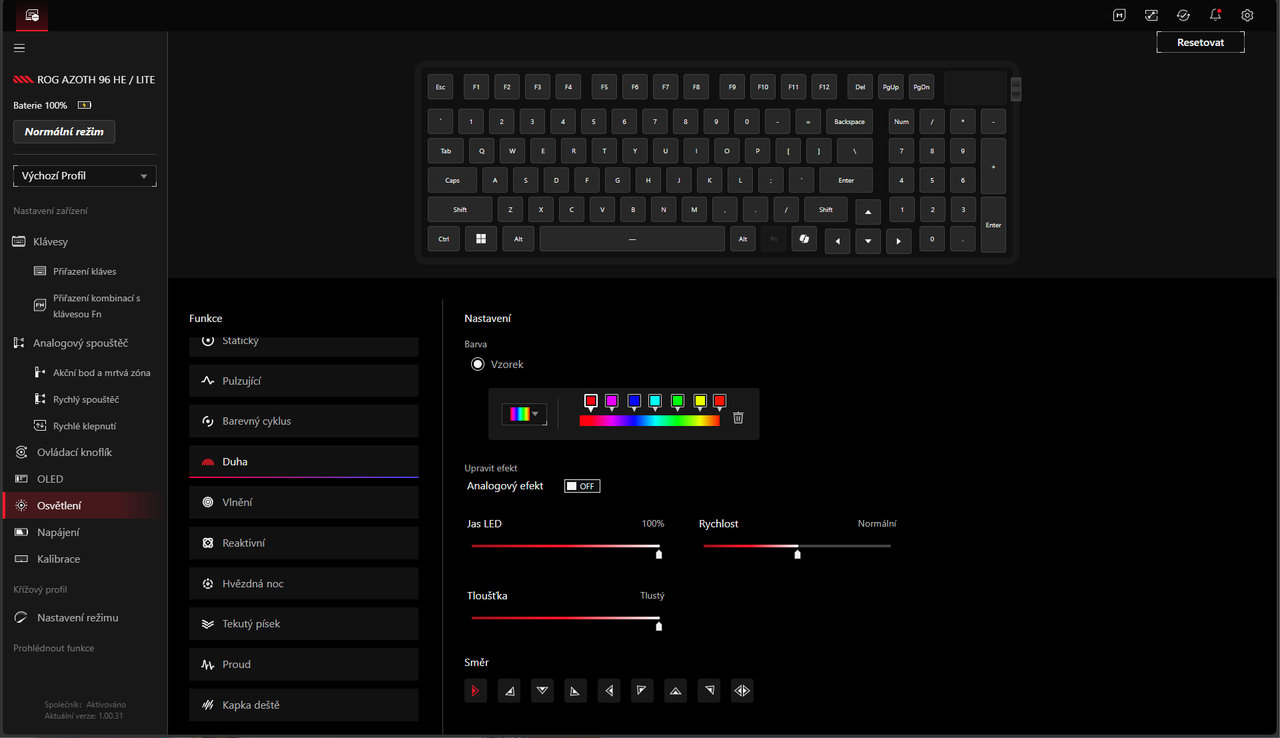1280x738 pixels.
Task: Click the spacebar on keyboard preview
Action: tap(632, 239)
